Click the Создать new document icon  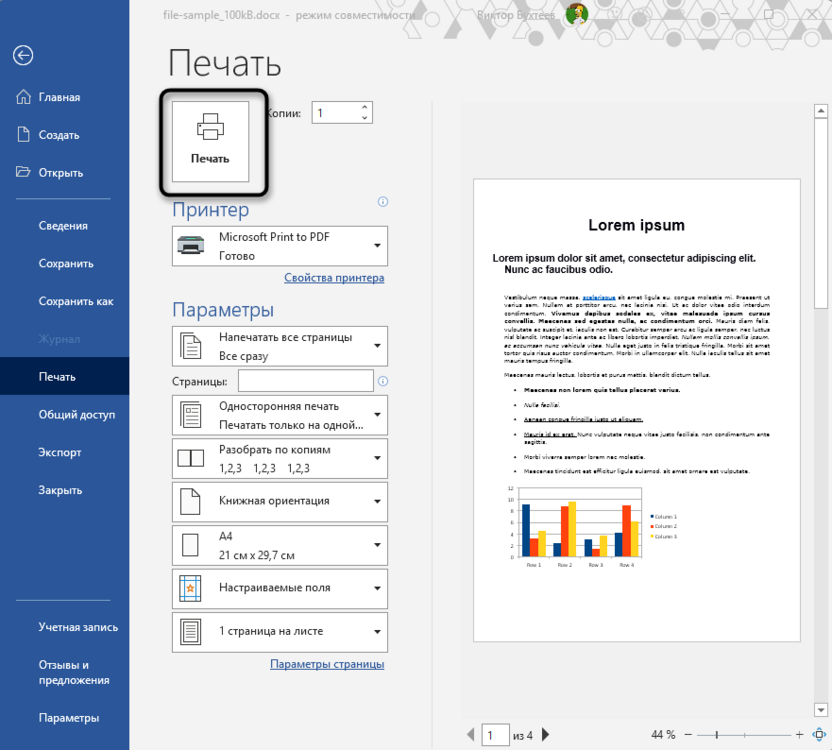click(23, 135)
